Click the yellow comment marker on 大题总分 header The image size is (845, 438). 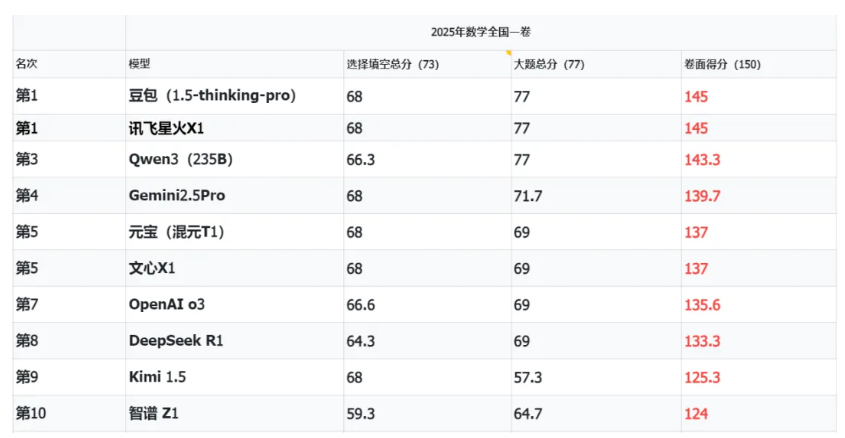tap(508, 53)
